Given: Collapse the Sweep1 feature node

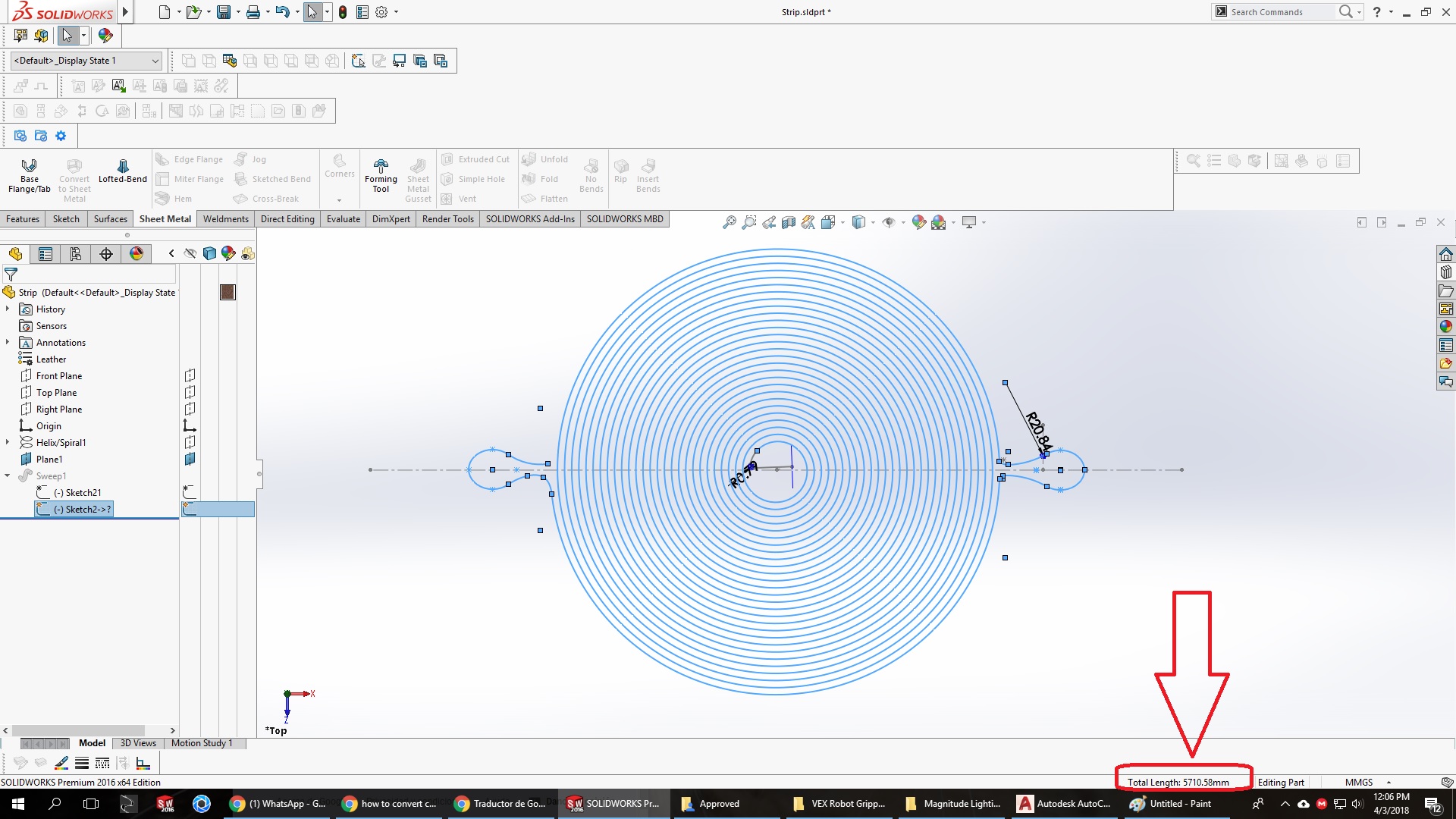Looking at the screenshot, I should [x=8, y=475].
